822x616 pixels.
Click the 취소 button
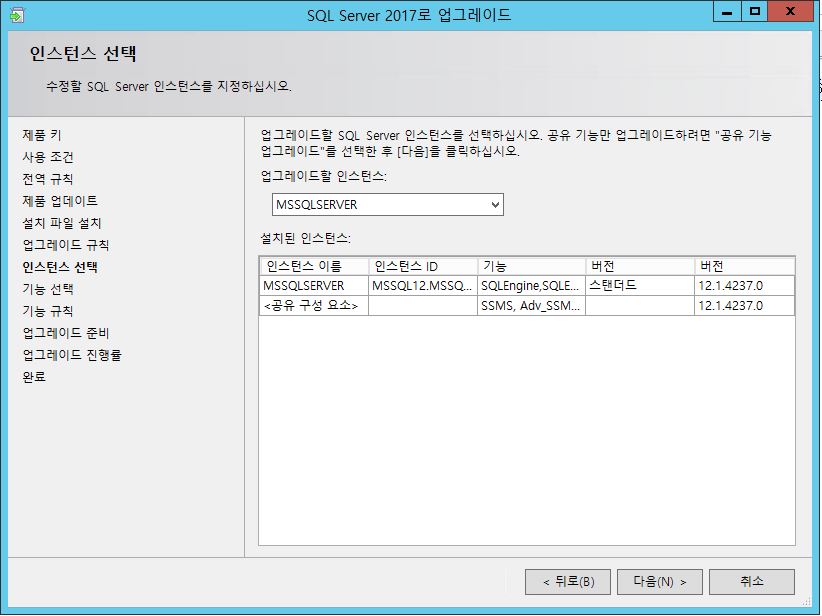(x=752, y=581)
